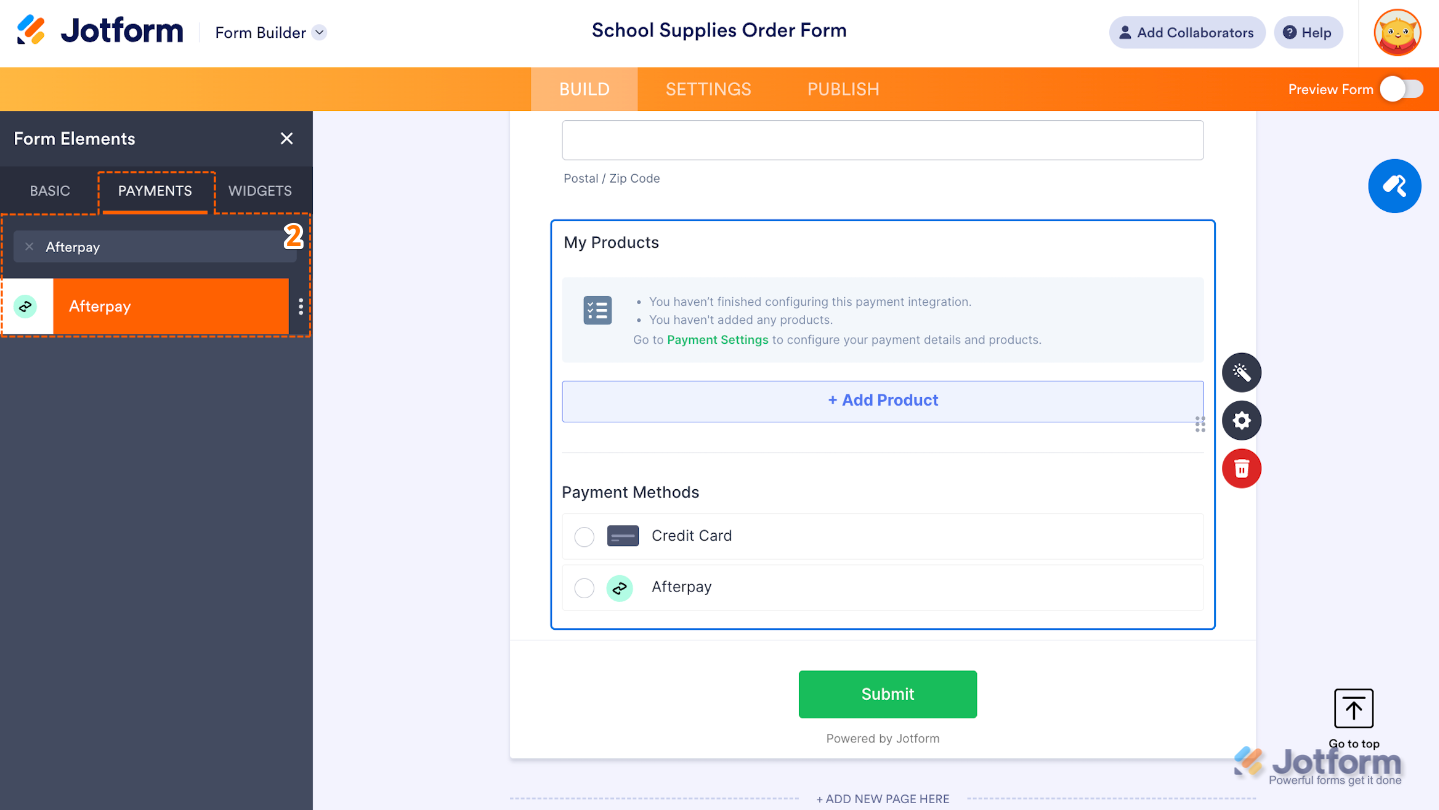Click the Credit Card icon under Payment Methods
The height and width of the screenshot is (810, 1439).
622,535
